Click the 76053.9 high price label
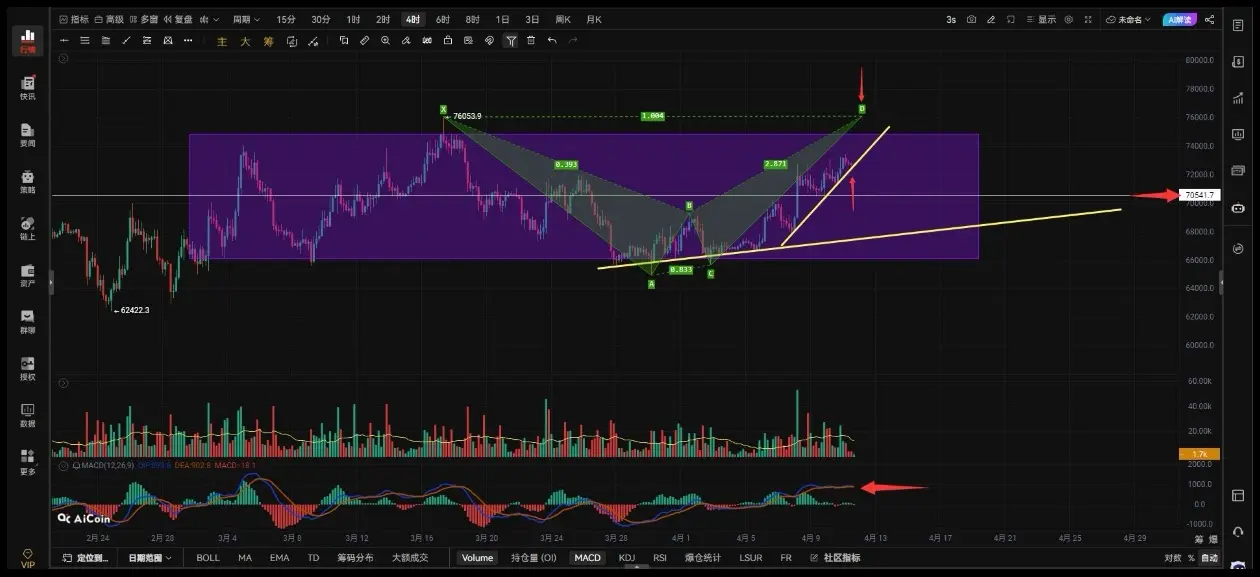This screenshot has width=1260, height=577. pos(467,116)
